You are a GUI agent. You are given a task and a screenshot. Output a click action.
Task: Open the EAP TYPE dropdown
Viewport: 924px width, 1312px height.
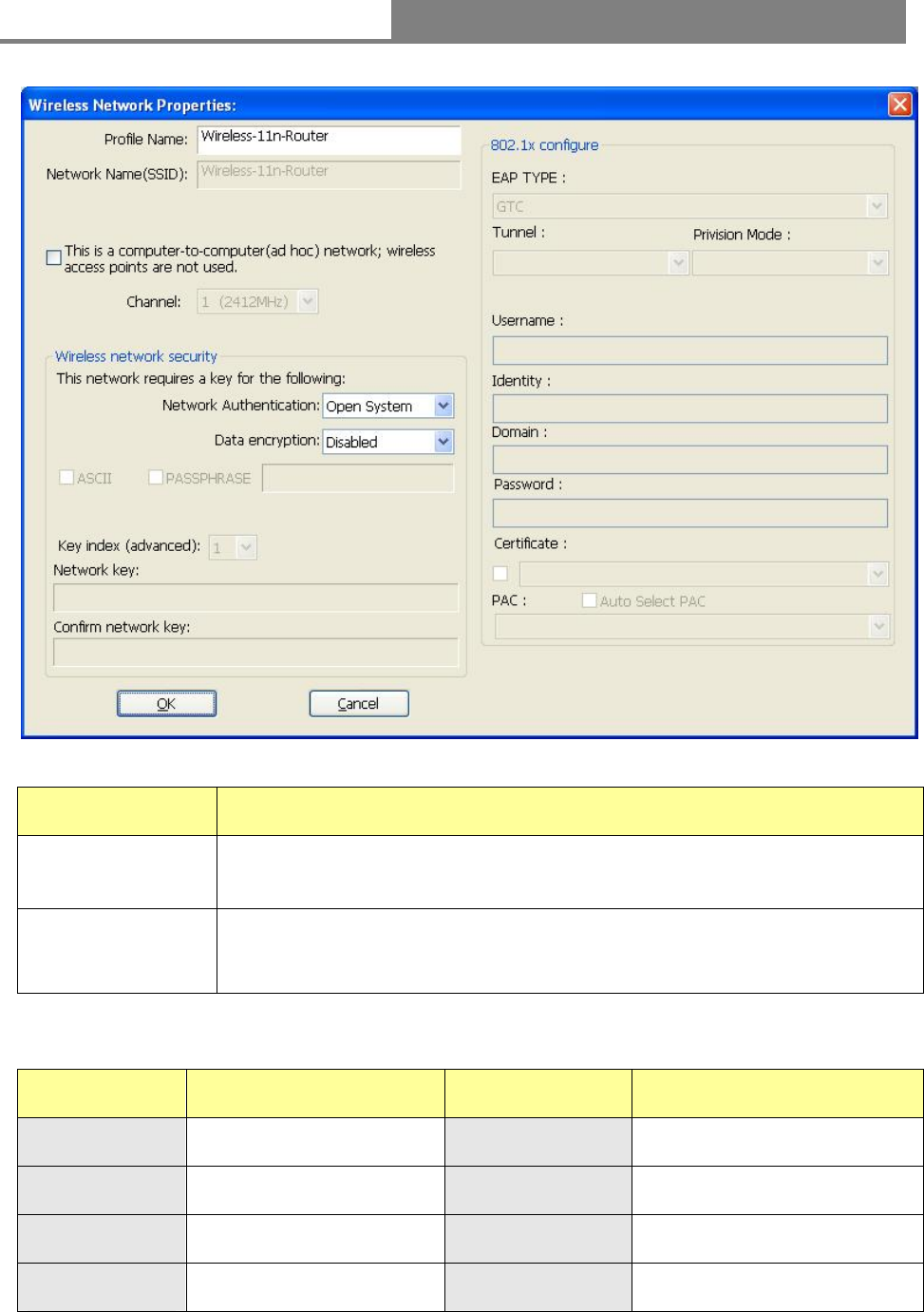click(x=690, y=206)
